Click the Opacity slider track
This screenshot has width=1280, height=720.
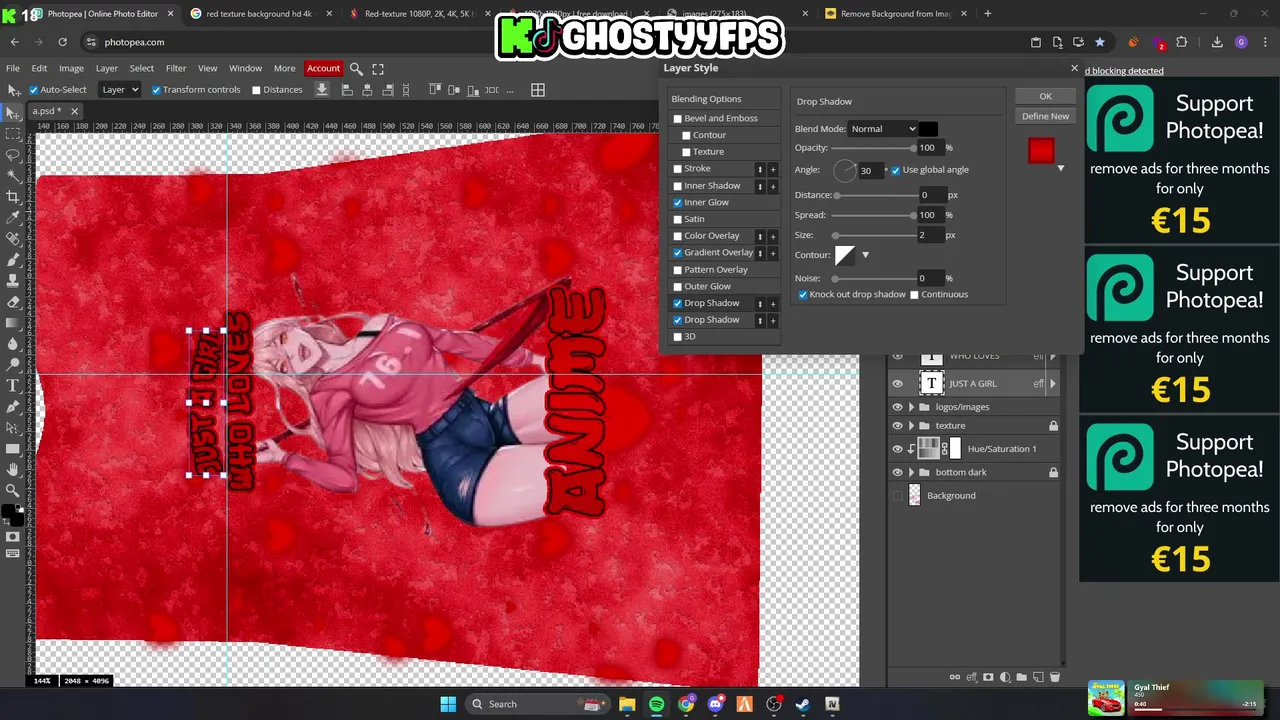click(872, 148)
